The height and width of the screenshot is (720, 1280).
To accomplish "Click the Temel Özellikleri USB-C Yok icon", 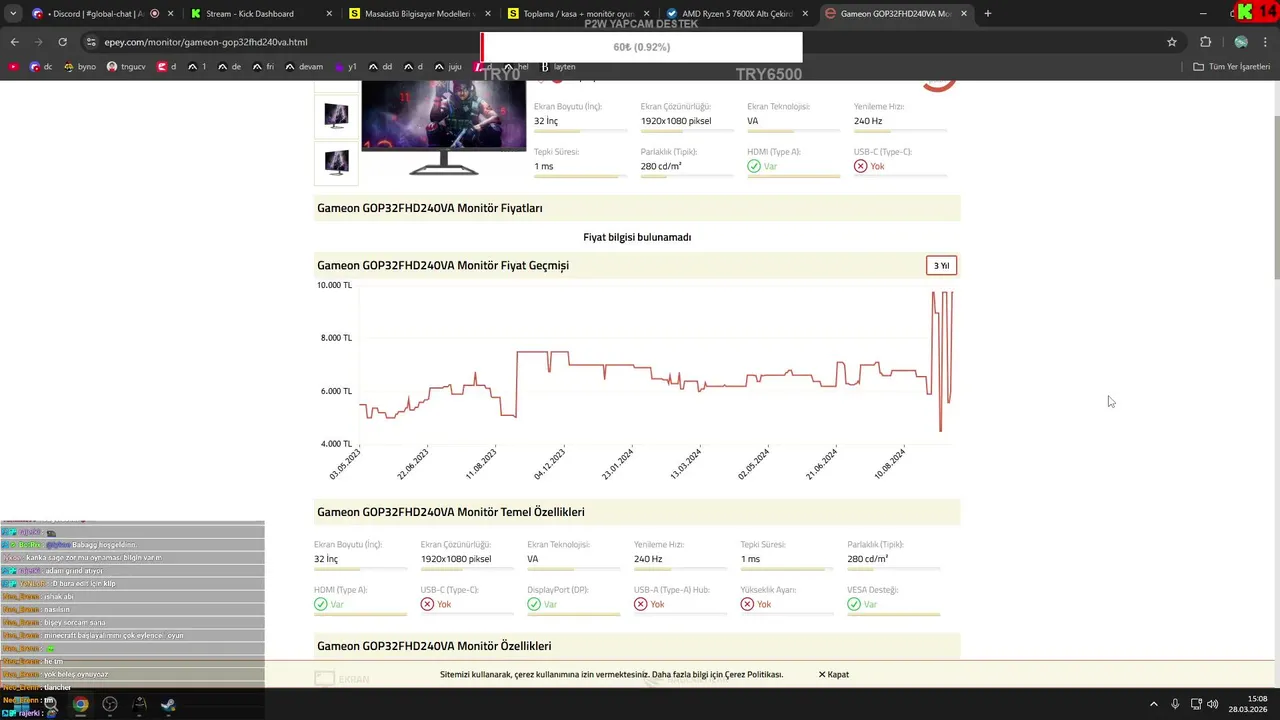I will click(427, 604).
